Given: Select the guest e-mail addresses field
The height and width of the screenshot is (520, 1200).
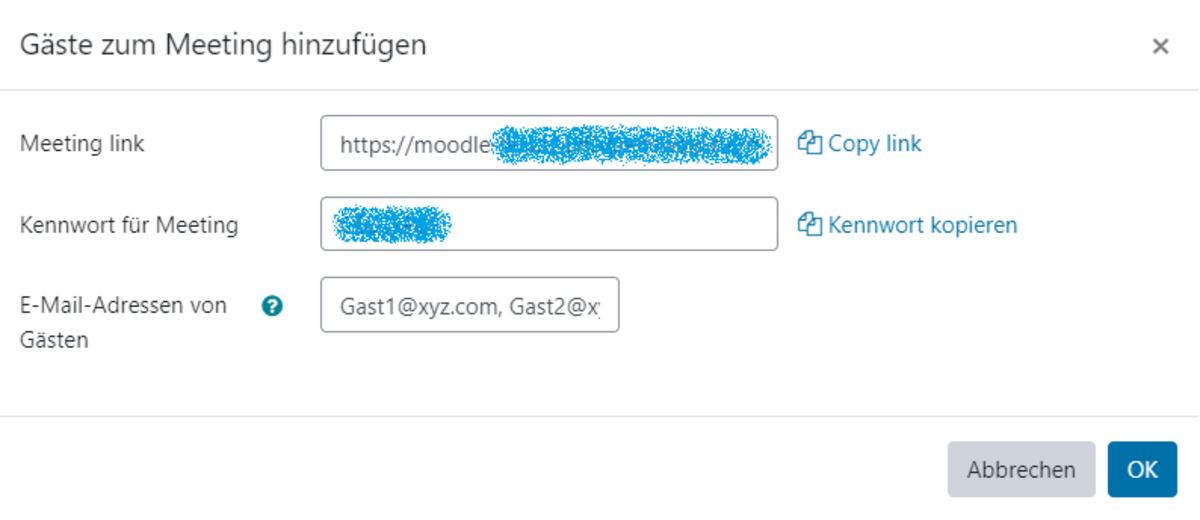Looking at the screenshot, I should coord(469,305).
